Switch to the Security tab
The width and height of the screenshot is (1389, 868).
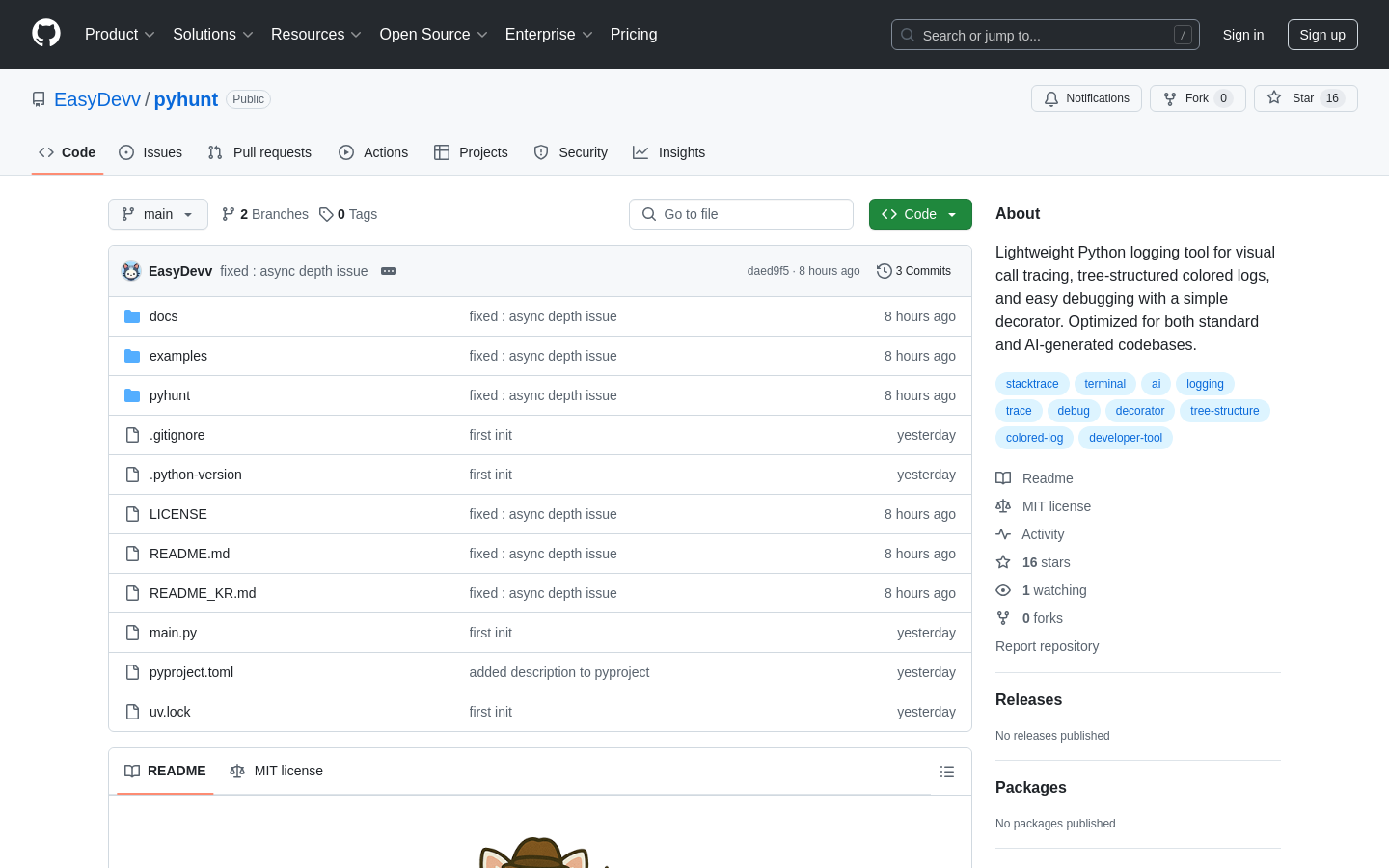[x=571, y=152]
